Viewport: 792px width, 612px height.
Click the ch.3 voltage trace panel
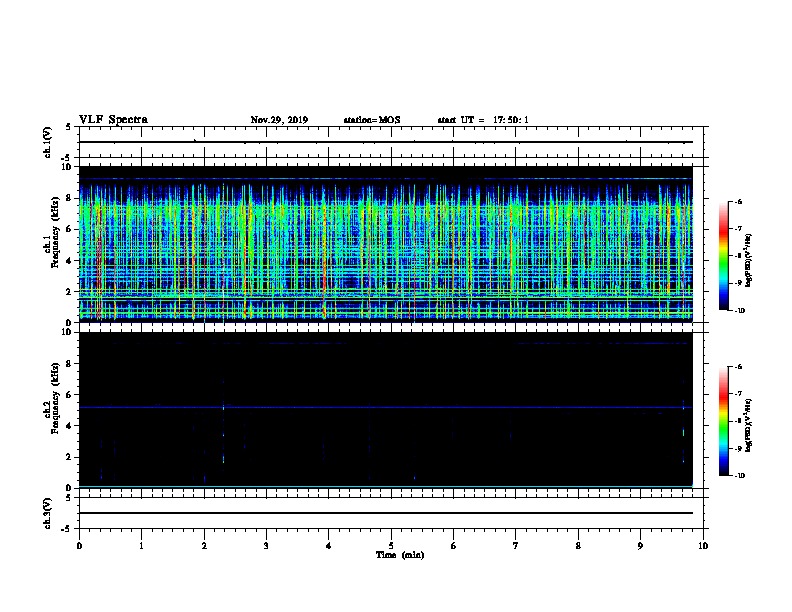391,513
